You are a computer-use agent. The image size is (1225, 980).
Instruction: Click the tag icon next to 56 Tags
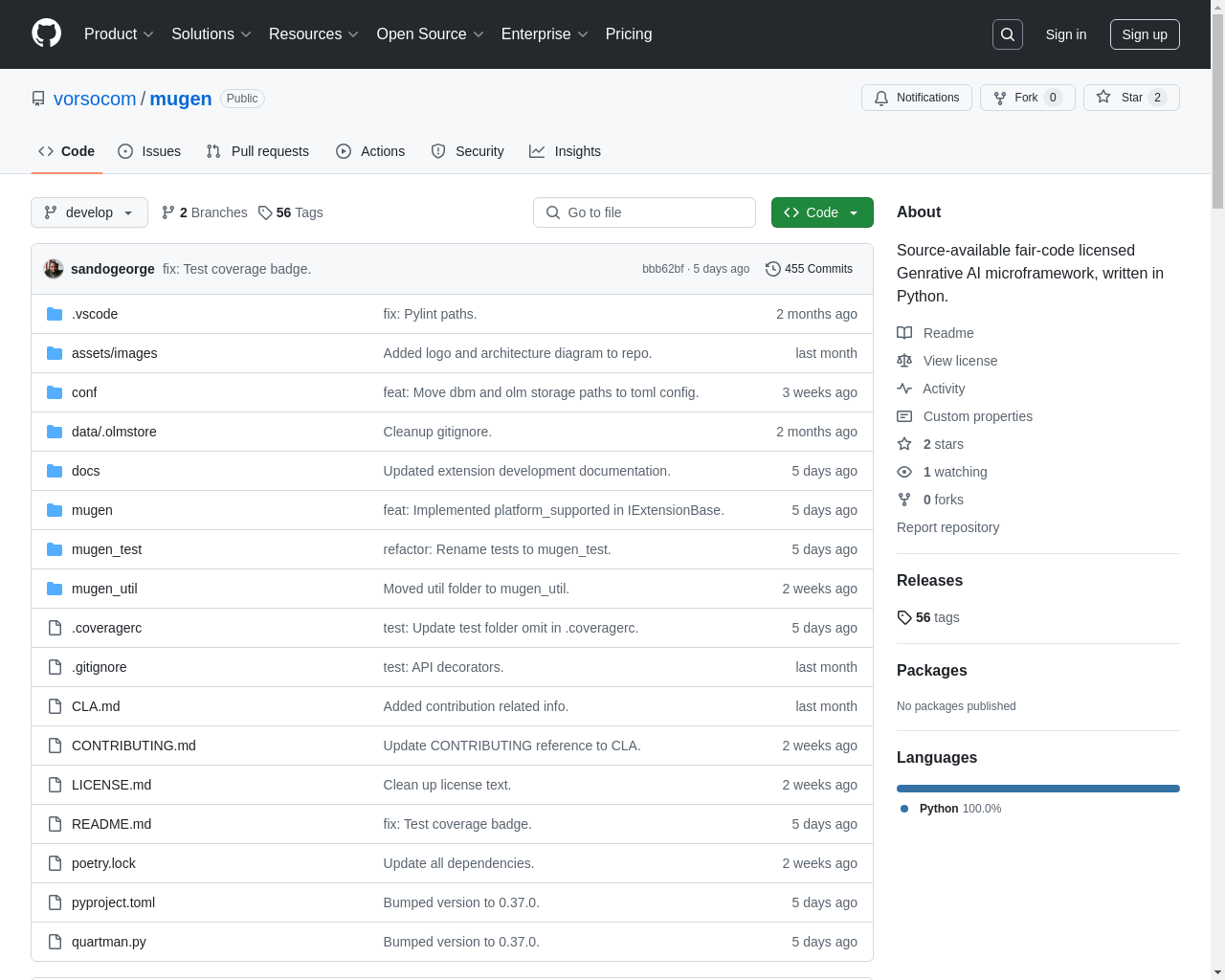[265, 212]
